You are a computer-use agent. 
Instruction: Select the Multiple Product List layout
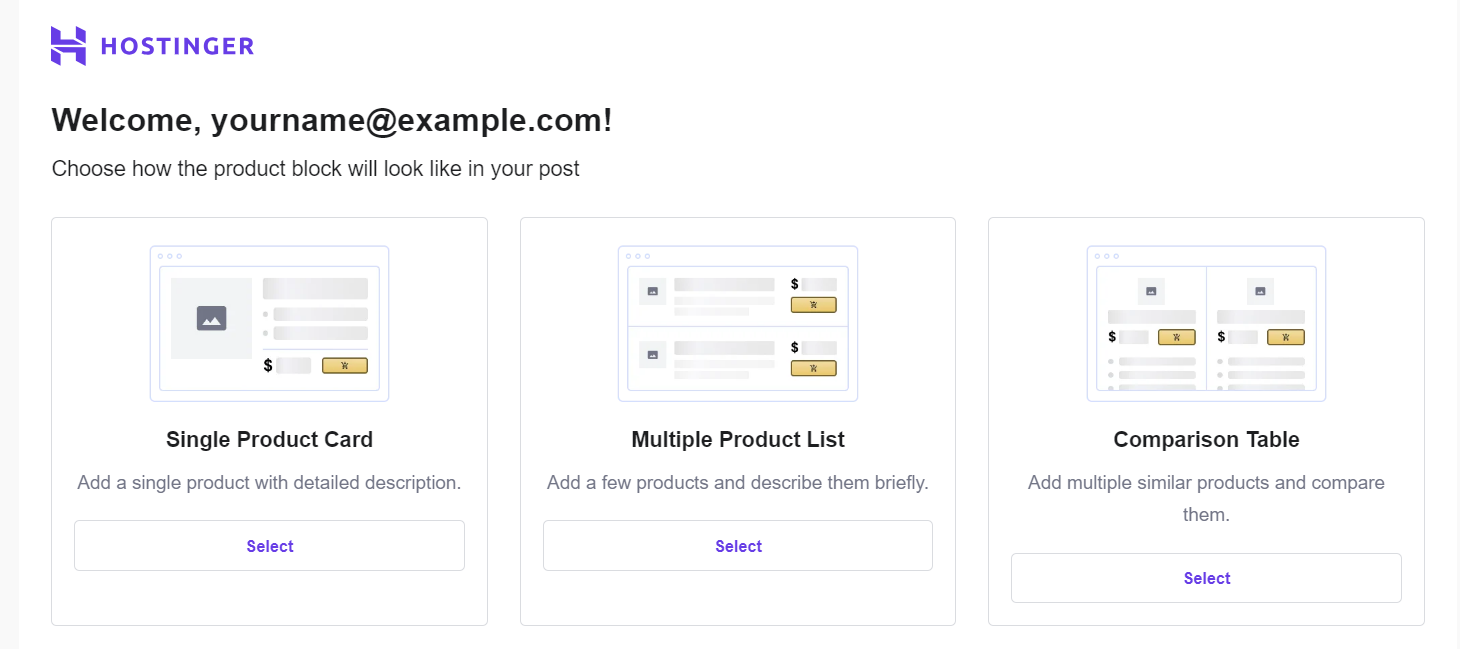[737, 545]
